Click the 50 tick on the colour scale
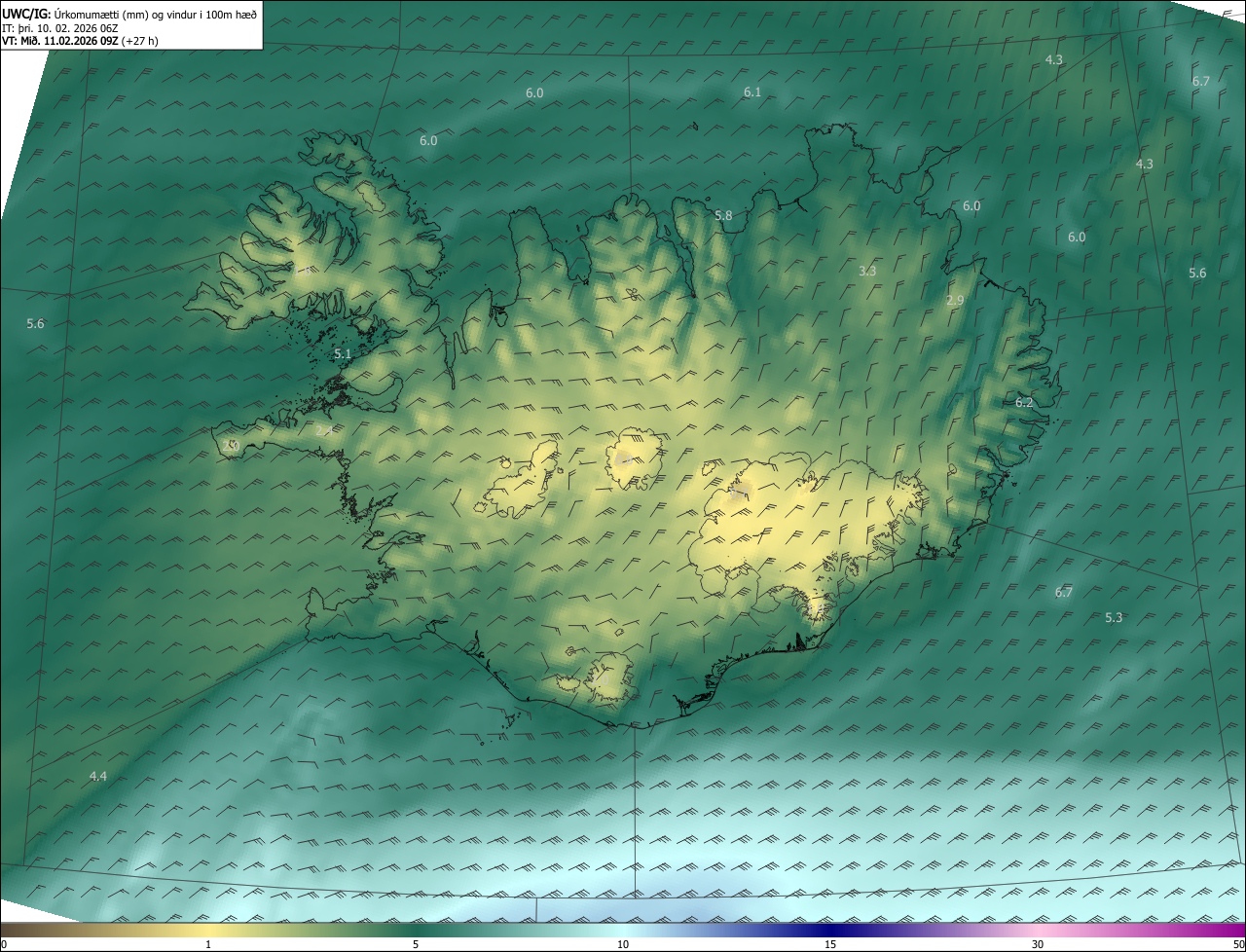Screen dimensions: 1246x952 (1238, 945)
